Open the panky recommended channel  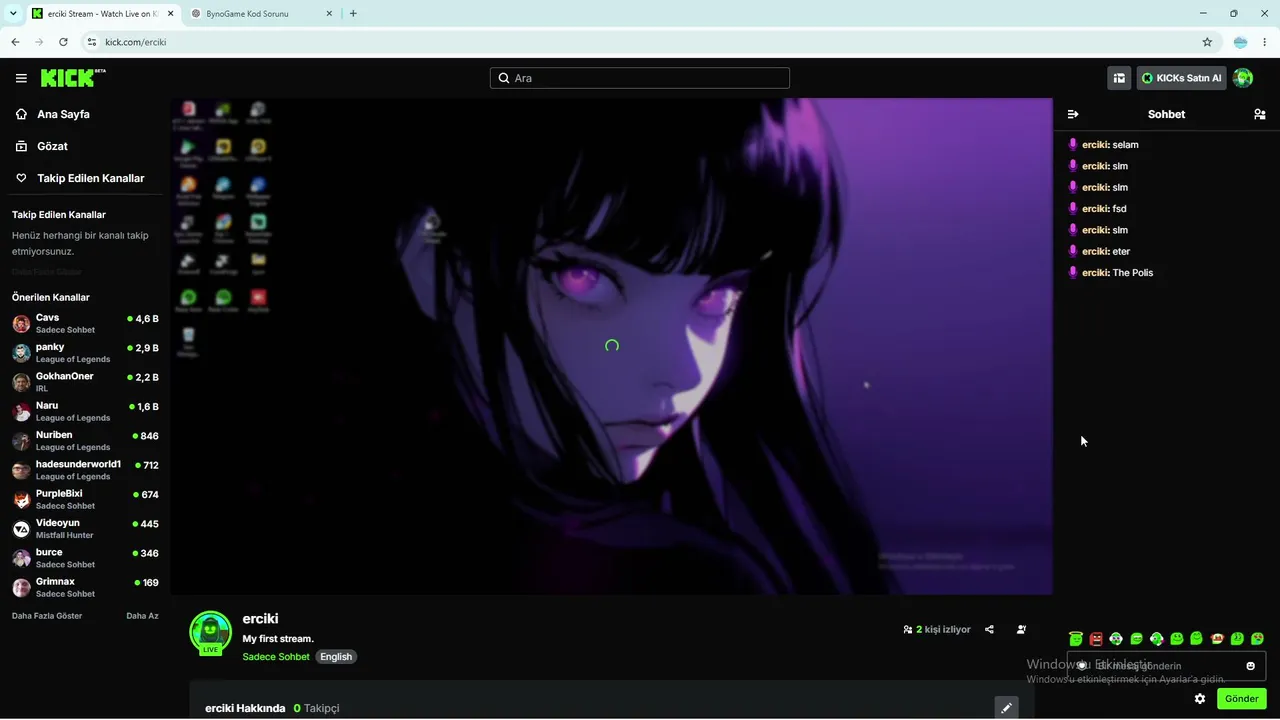(x=85, y=352)
